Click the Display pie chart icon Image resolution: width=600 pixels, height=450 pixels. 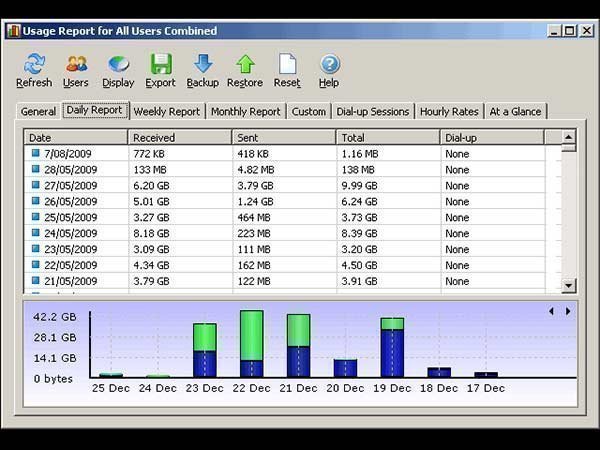(118, 65)
